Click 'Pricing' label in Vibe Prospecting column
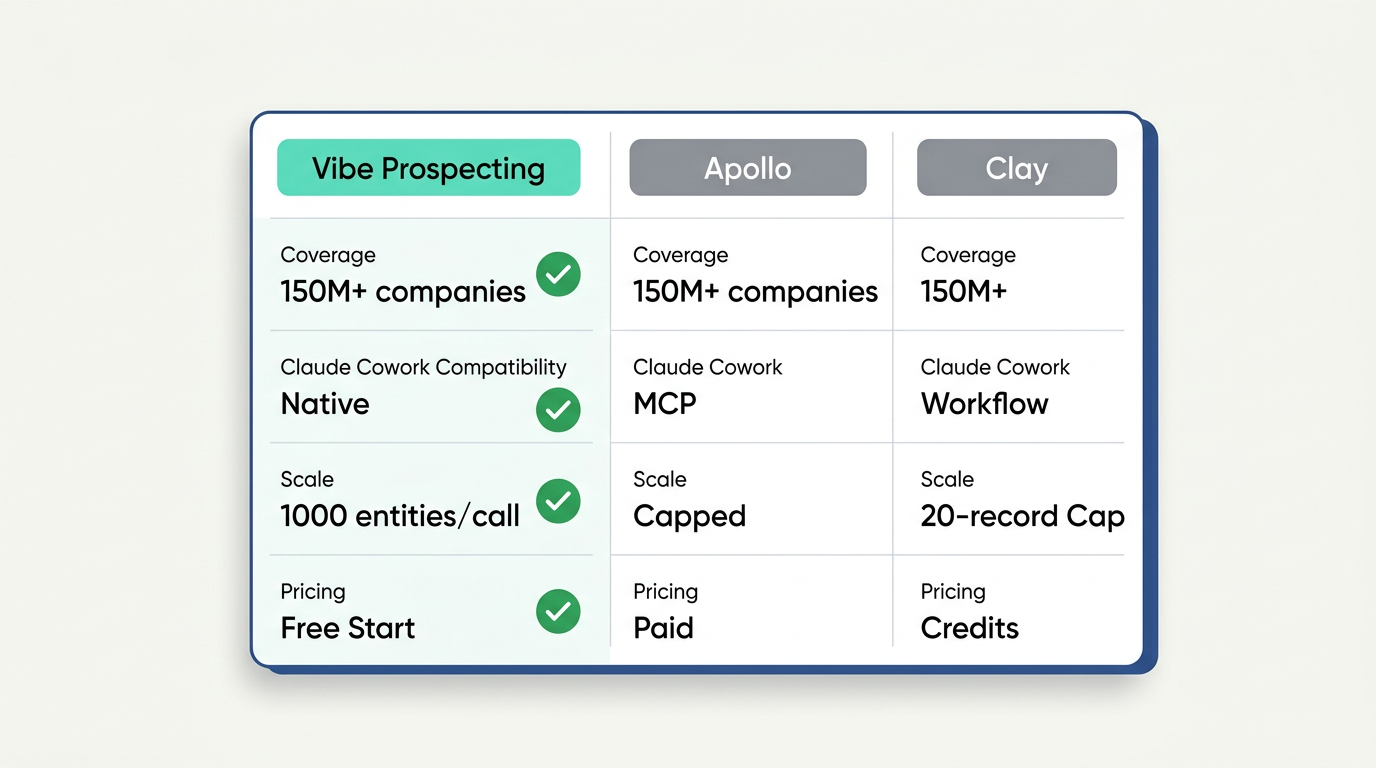 (x=312, y=592)
